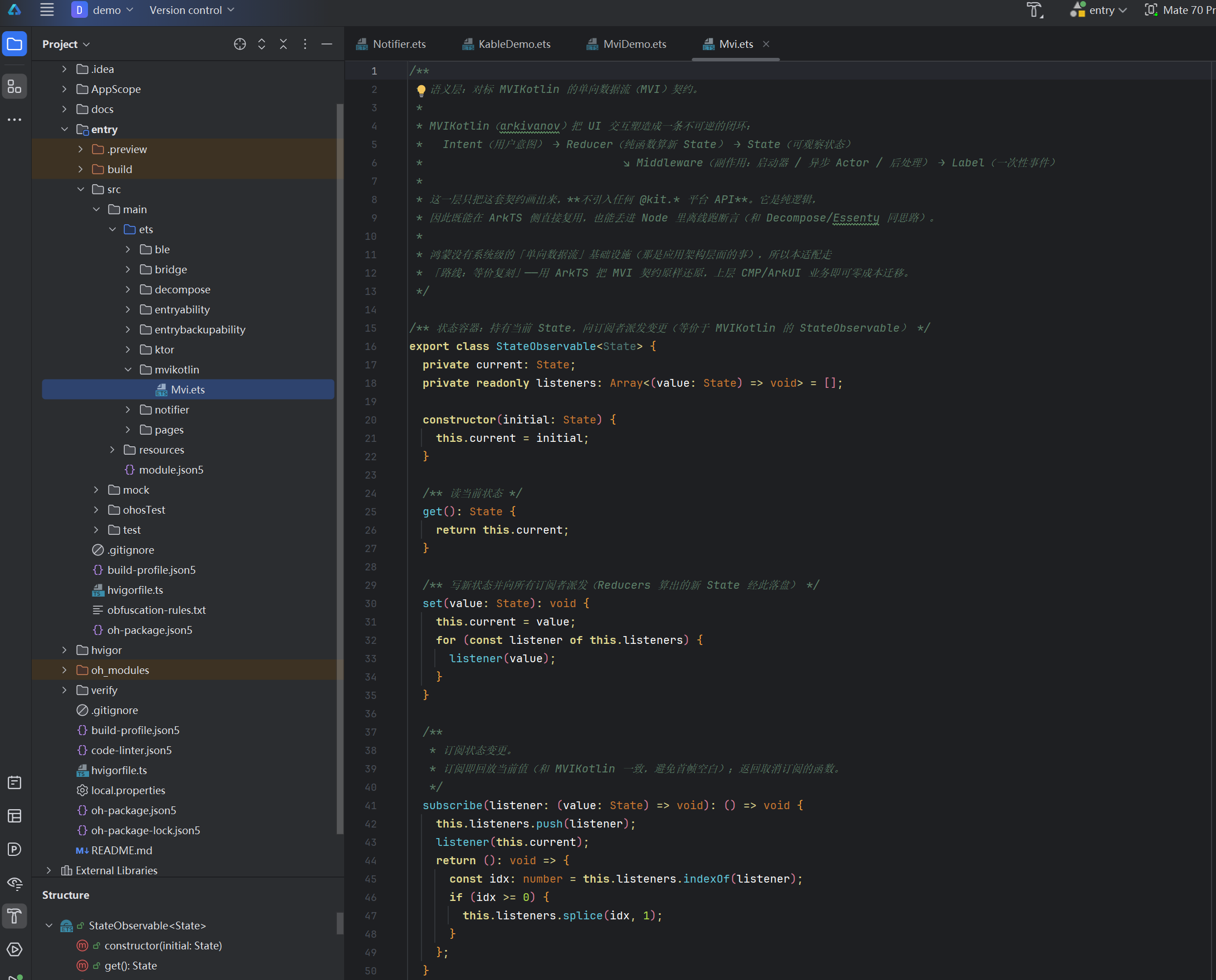The image size is (1216, 980).
Task: Hide the Project panel with minus icon
Action: pos(326,44)
